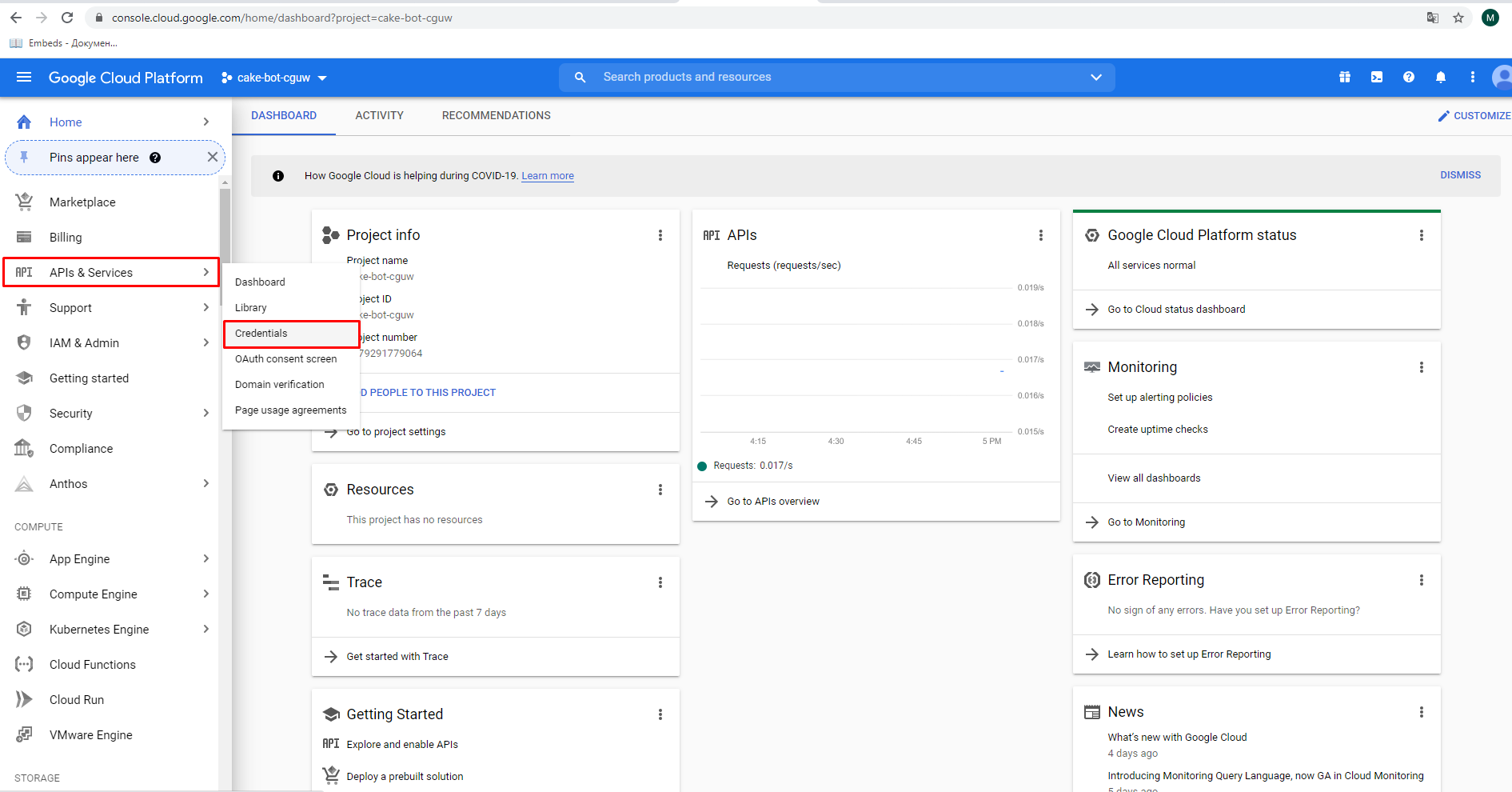Image resolution: width=1512 pixels, height=792 pixels.
Task: Open APIs card three-dot menu
Action: [x=1041, y=235]
